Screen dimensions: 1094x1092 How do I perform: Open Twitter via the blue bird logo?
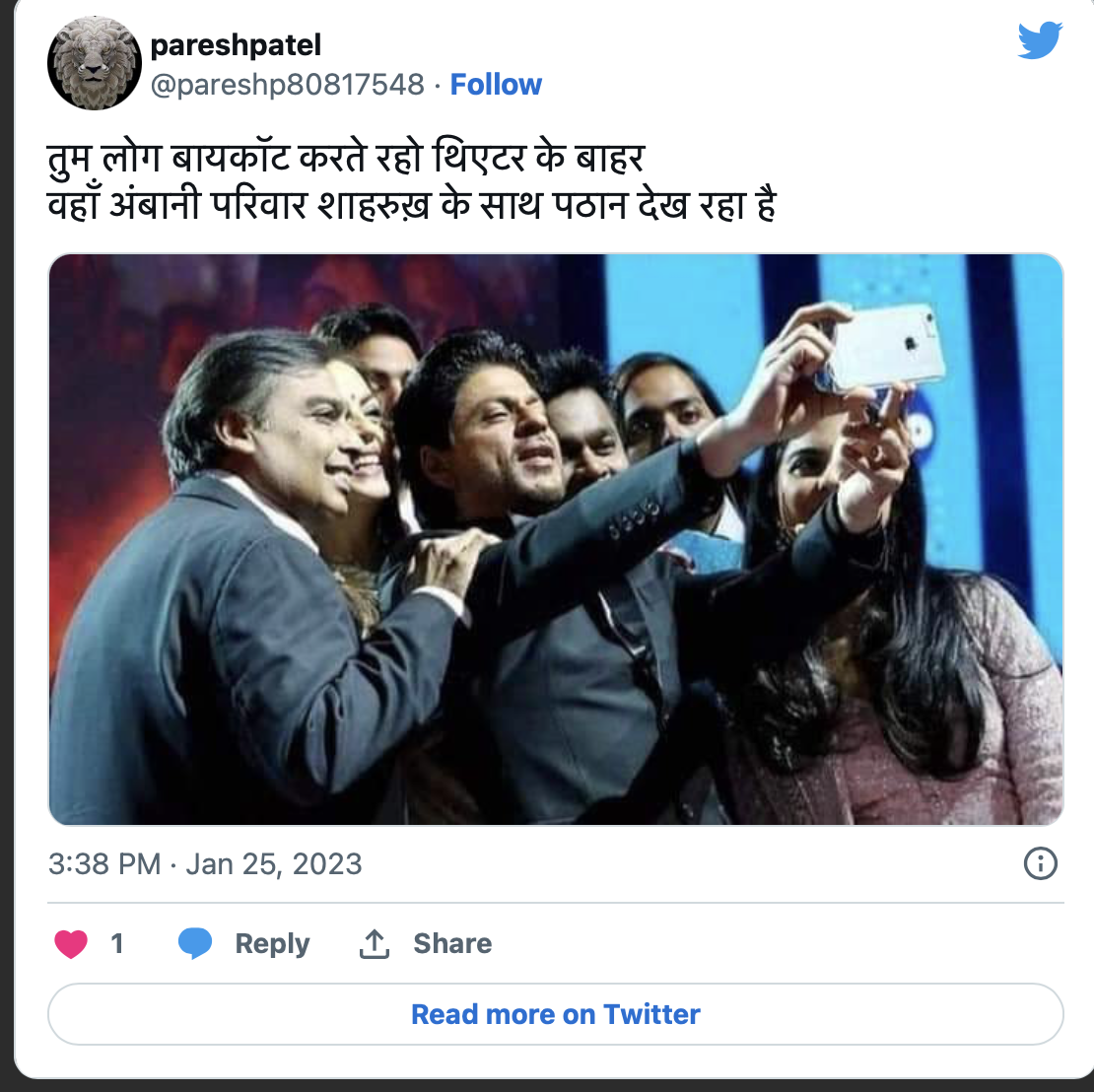1039,41
